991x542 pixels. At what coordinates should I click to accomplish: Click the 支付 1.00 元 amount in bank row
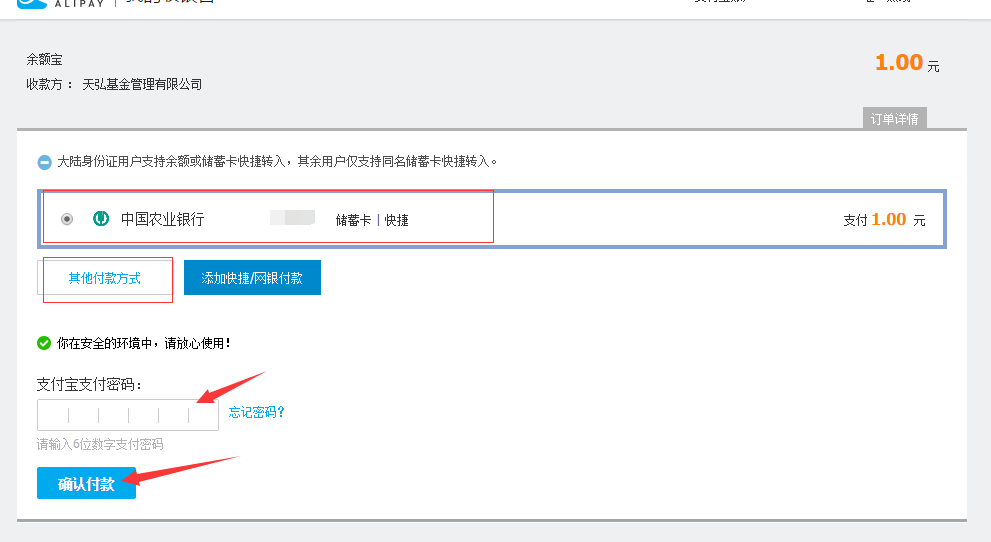tap(884, 219)
